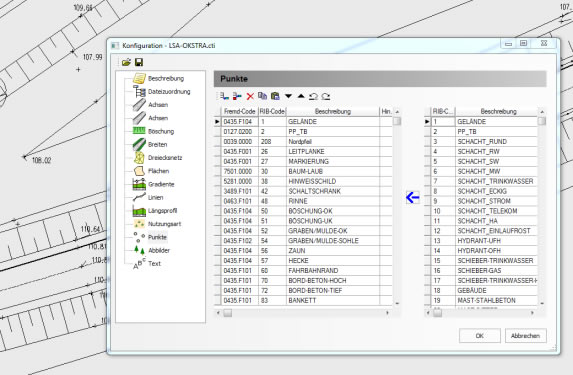
Task: Select the BORD-BETON-TIEF row
Action: pos(303,291)
